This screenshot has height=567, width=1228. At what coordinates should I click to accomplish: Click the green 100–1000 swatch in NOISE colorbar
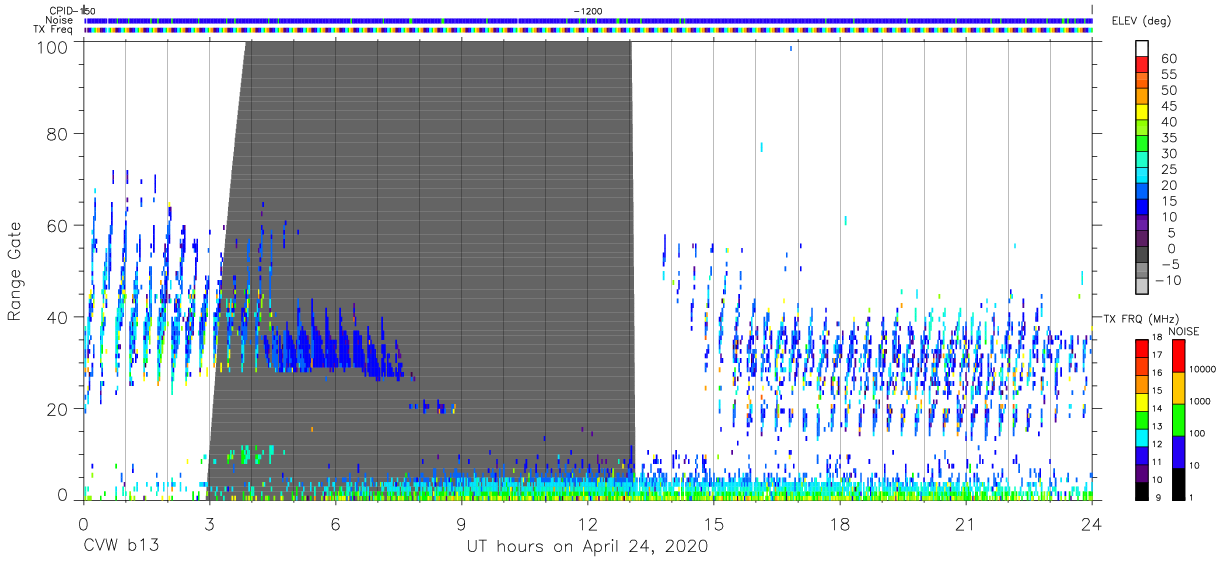[1177, 419]
